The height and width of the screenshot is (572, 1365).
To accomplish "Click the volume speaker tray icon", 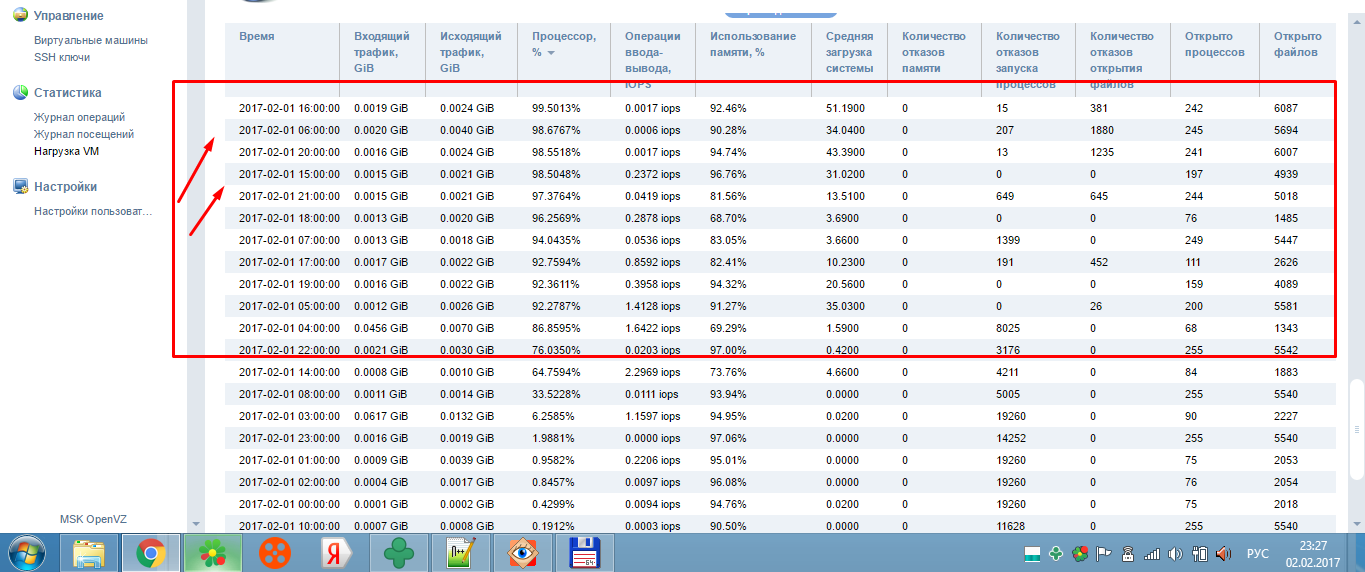I will 1175,553.
